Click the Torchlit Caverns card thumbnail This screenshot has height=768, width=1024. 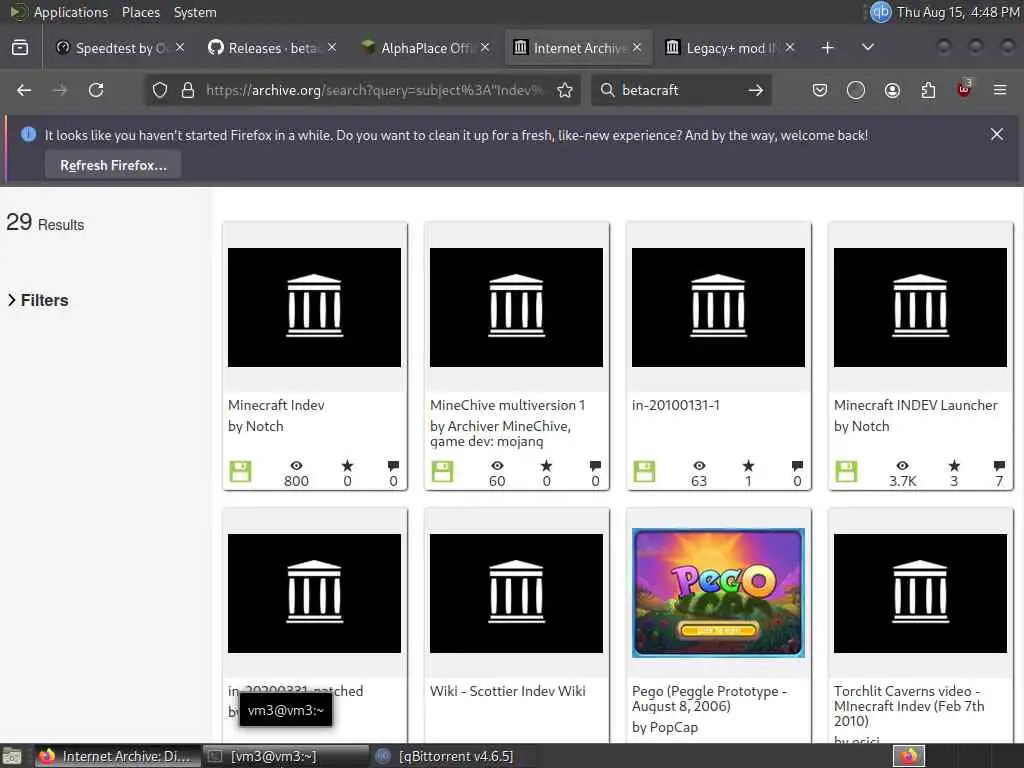(x=920, y=593)
